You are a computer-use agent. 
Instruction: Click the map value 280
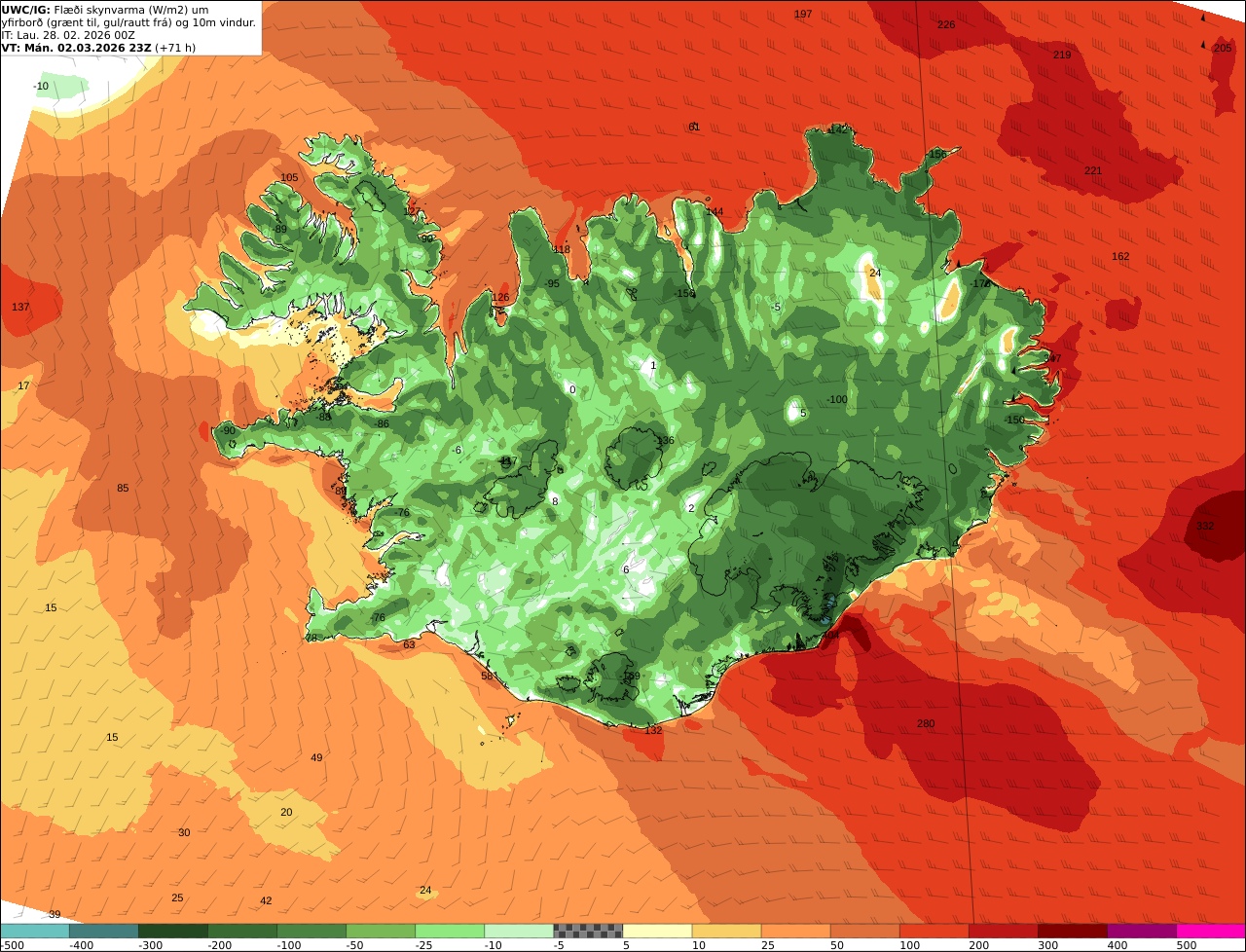pos(926,723)
